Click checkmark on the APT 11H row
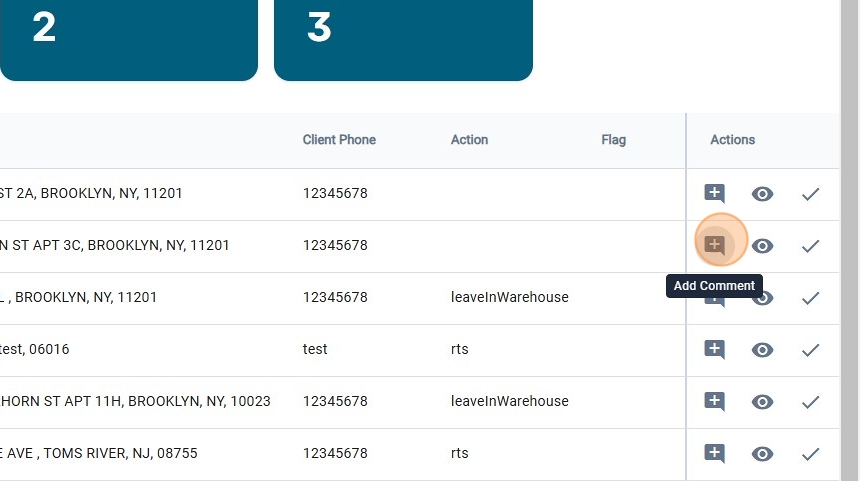Screen dimensions: 860x481 (810, 402)
